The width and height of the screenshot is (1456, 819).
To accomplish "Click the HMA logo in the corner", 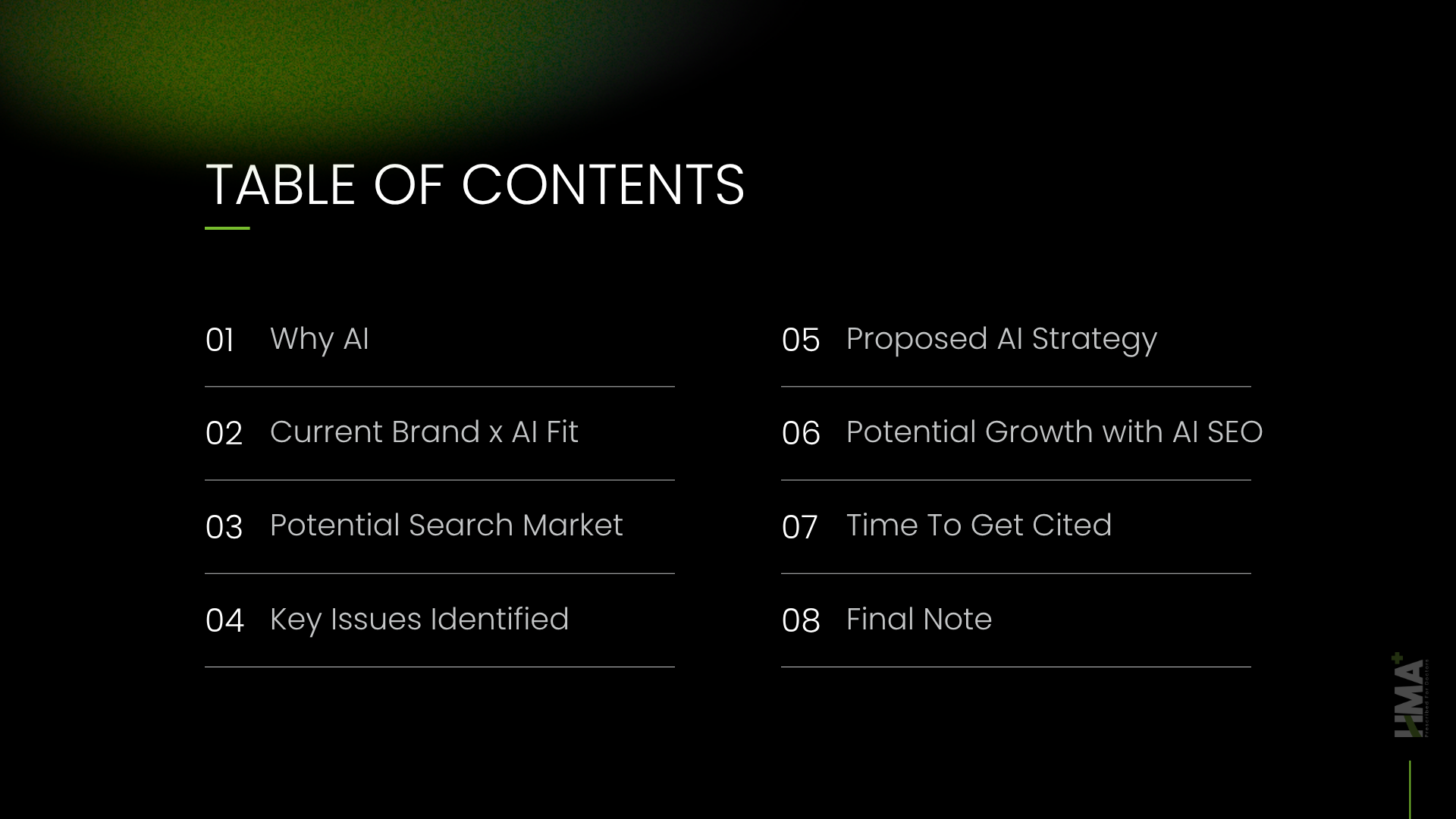I will (1410, 695).
